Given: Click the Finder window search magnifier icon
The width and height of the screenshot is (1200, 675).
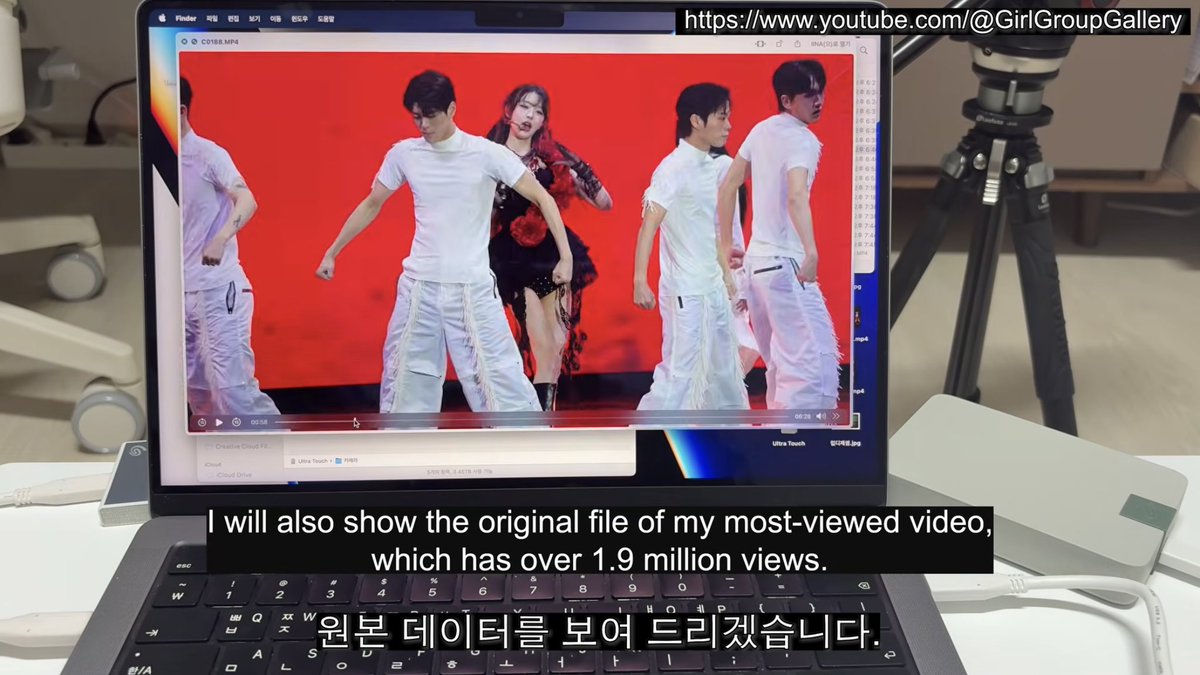Looking at the screenshot, I should (x=864, y=50).
